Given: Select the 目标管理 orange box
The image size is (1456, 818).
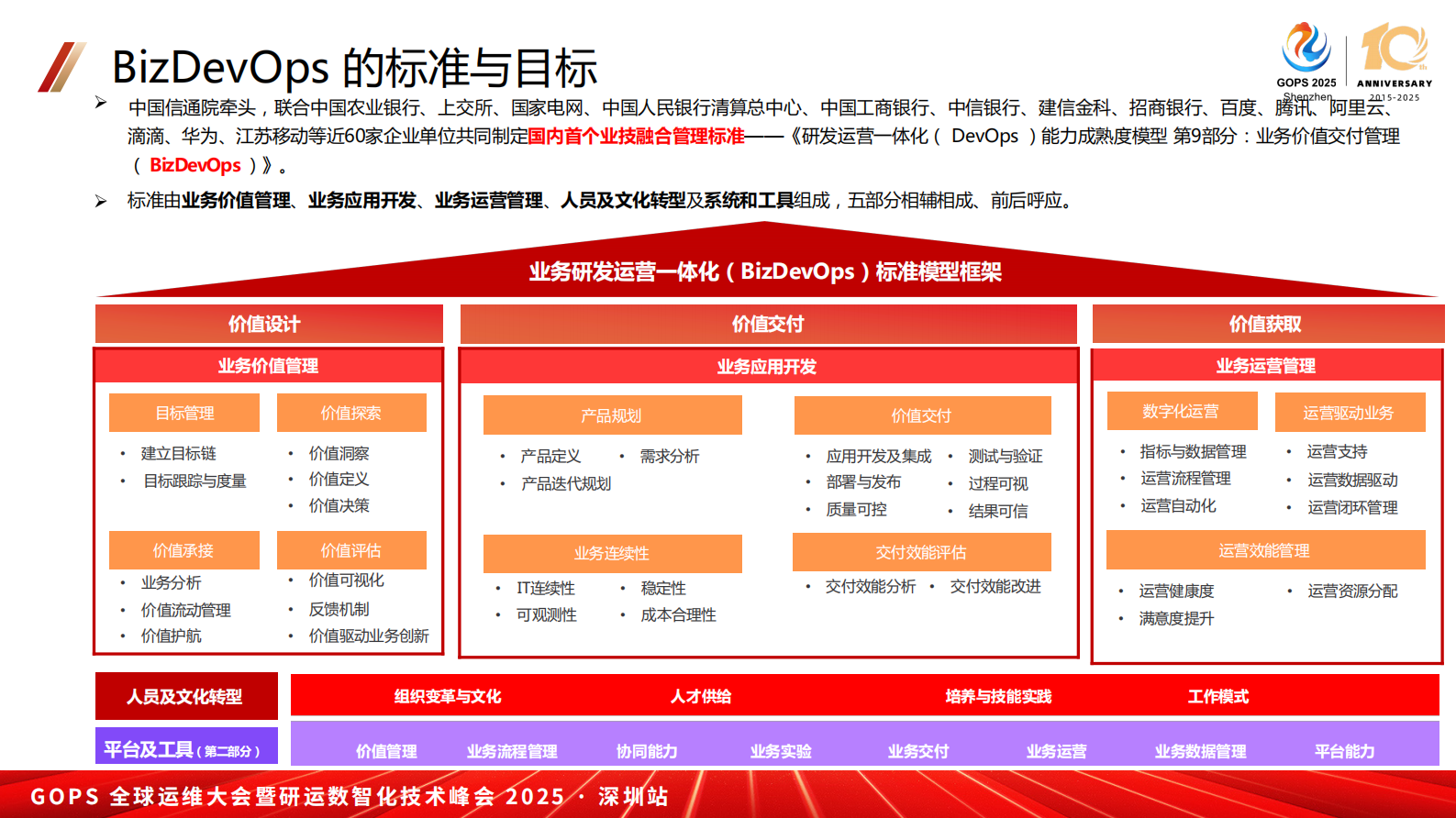Looking at the screenshot, I should [x=184, y=413].
